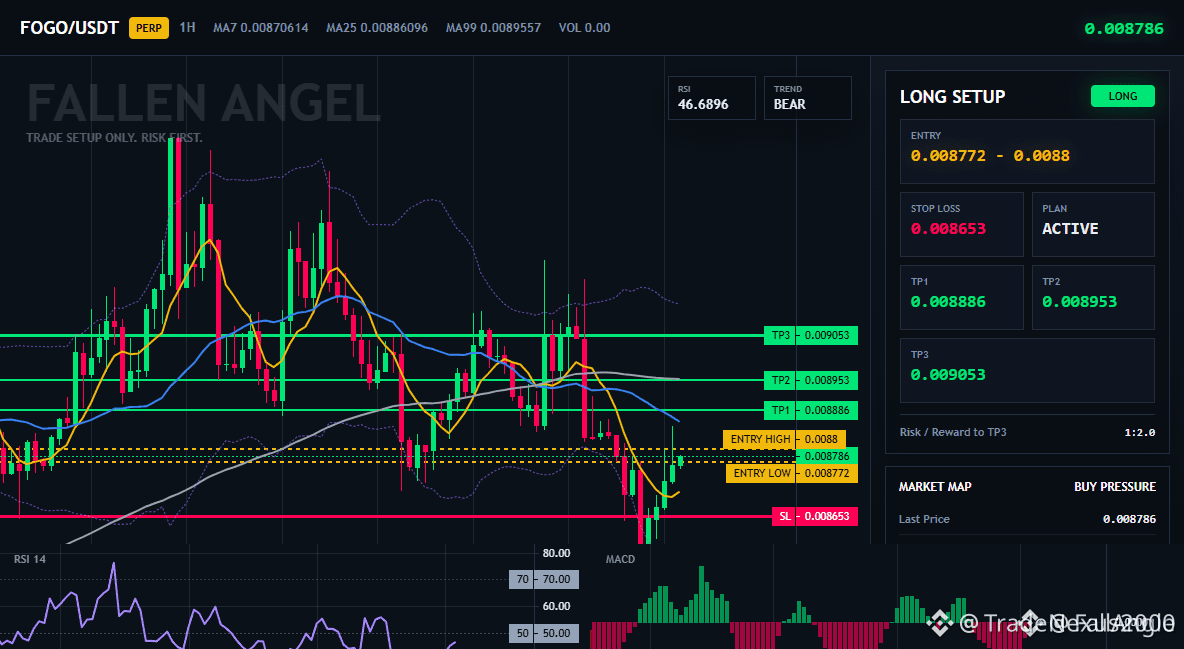Click the MA25 0.00886096 indicator readout

point(377,28)
